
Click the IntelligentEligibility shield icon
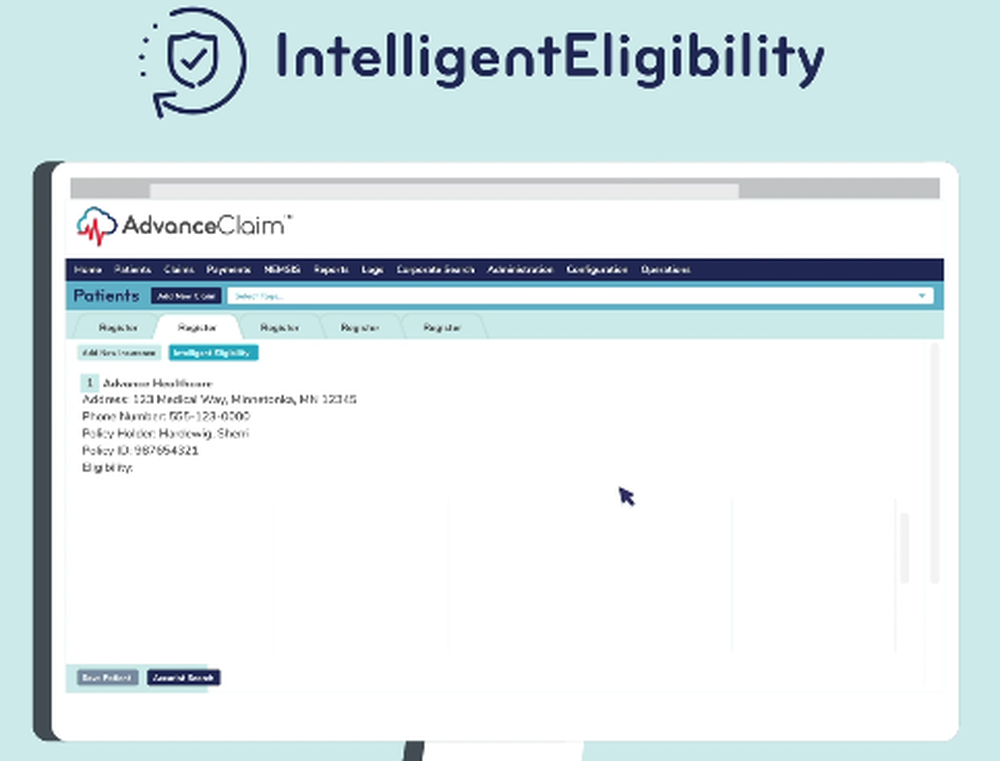click(190, 60)
